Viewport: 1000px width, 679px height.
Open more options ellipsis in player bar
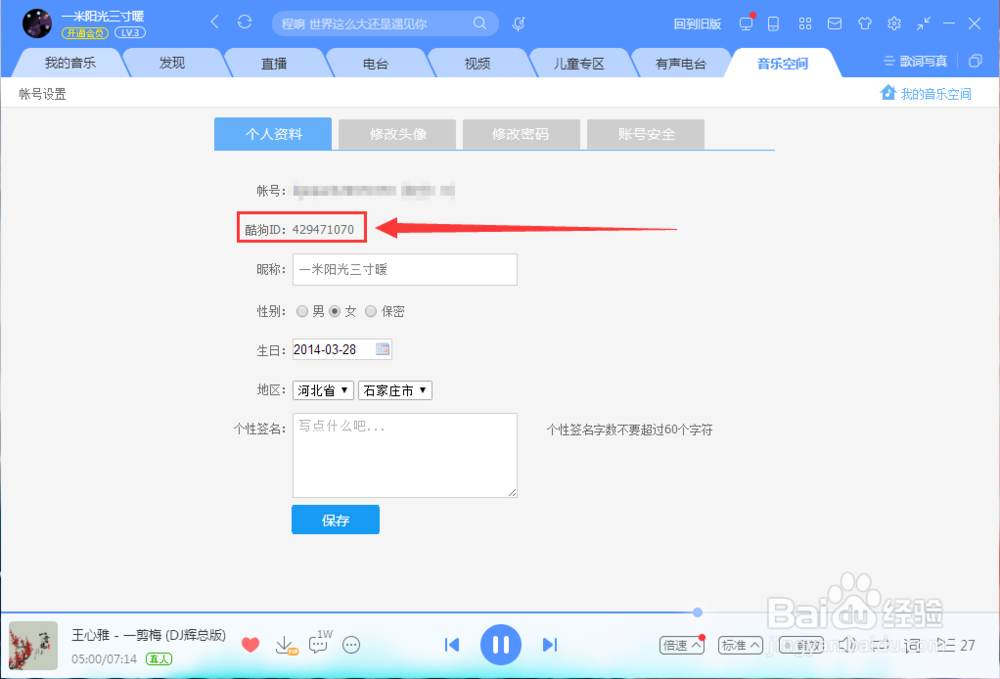pos(351,645)
